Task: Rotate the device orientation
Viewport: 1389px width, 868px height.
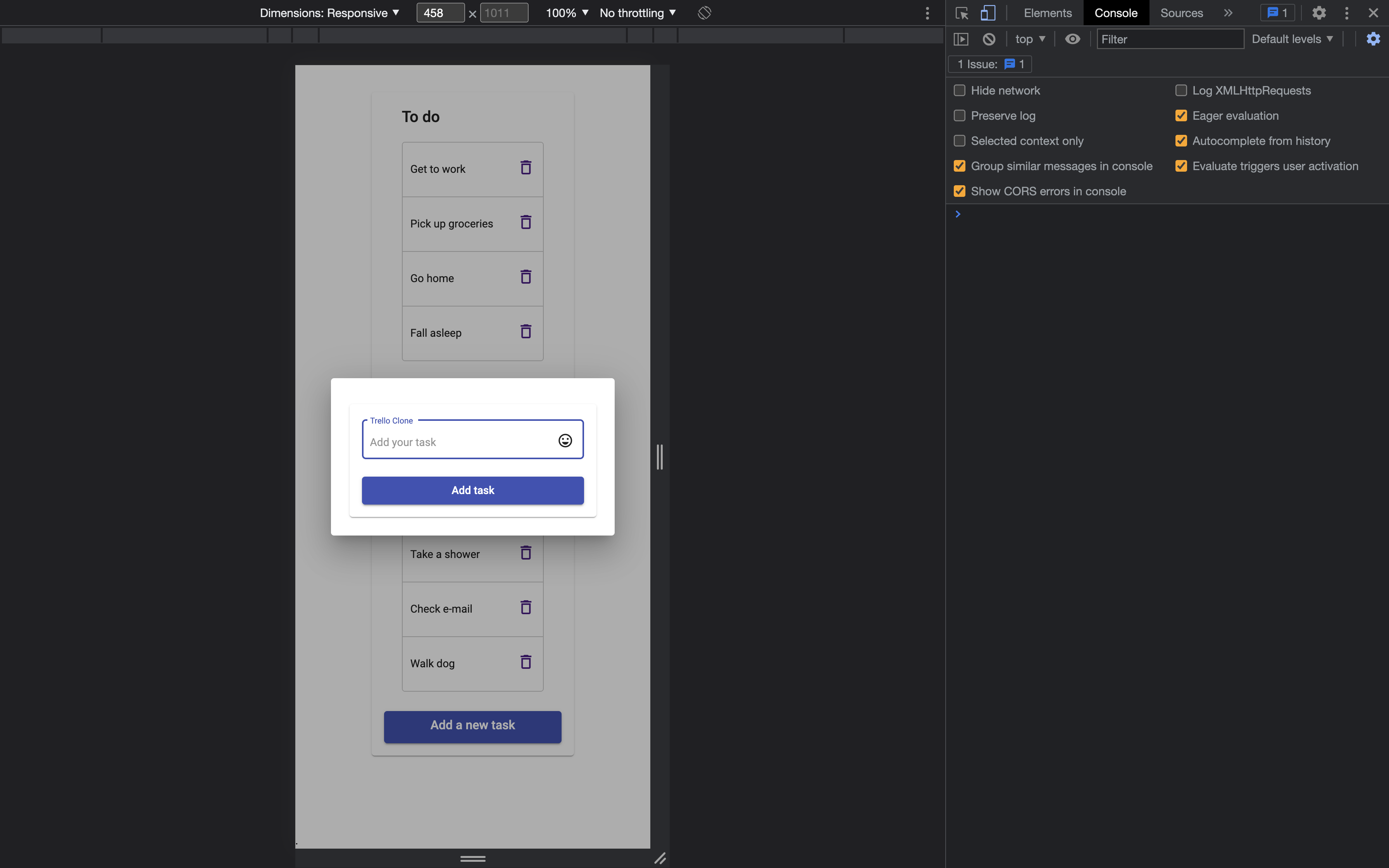Action: 704,12
